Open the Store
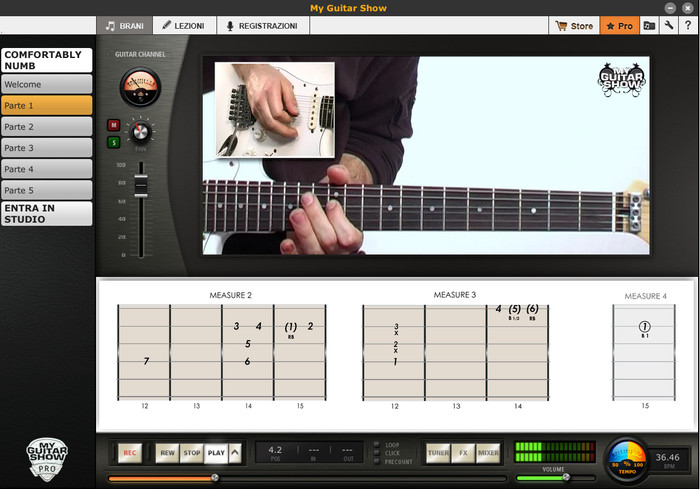The image size is (700, 489). tap(574, 26)
